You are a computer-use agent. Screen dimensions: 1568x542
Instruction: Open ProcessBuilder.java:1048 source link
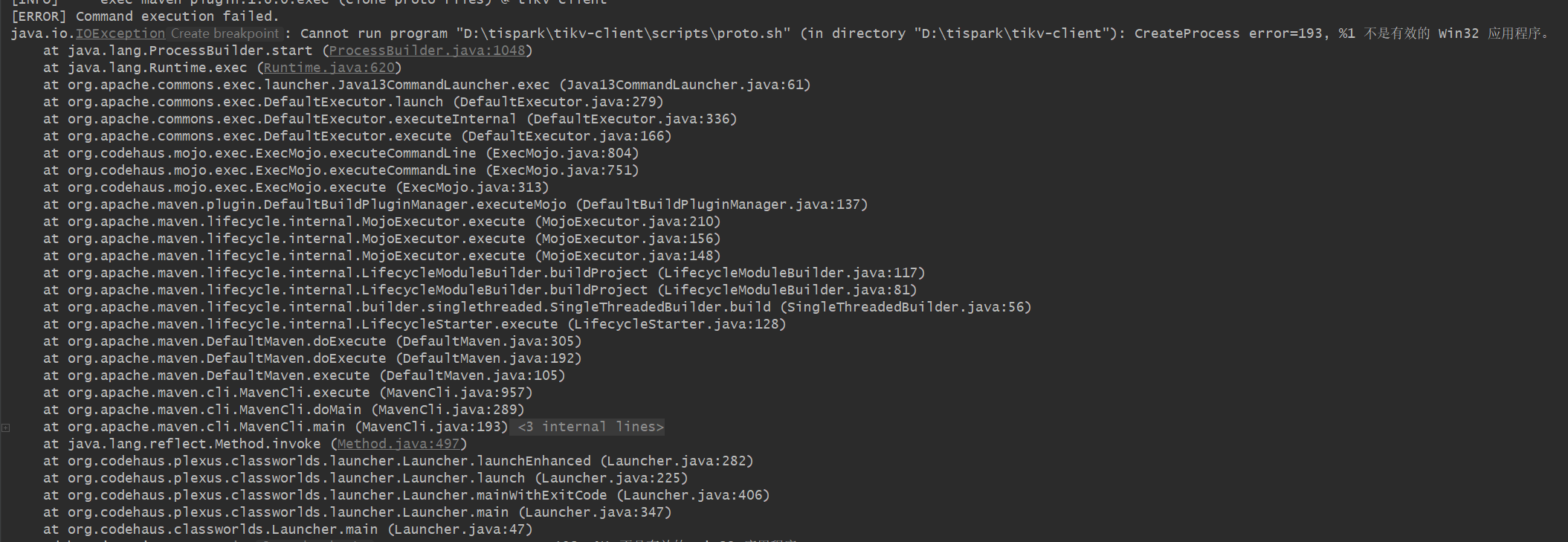(427, 51)
